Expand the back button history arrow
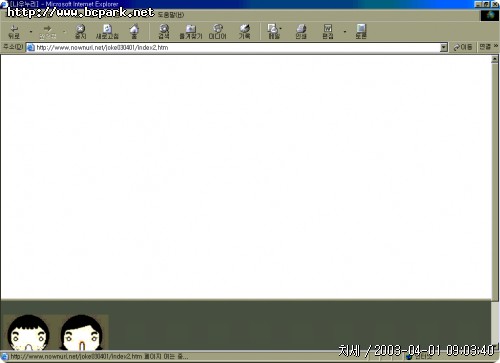The height and width of the screenshot is (363, 500). pyautogui.click(x=31, y=32)
